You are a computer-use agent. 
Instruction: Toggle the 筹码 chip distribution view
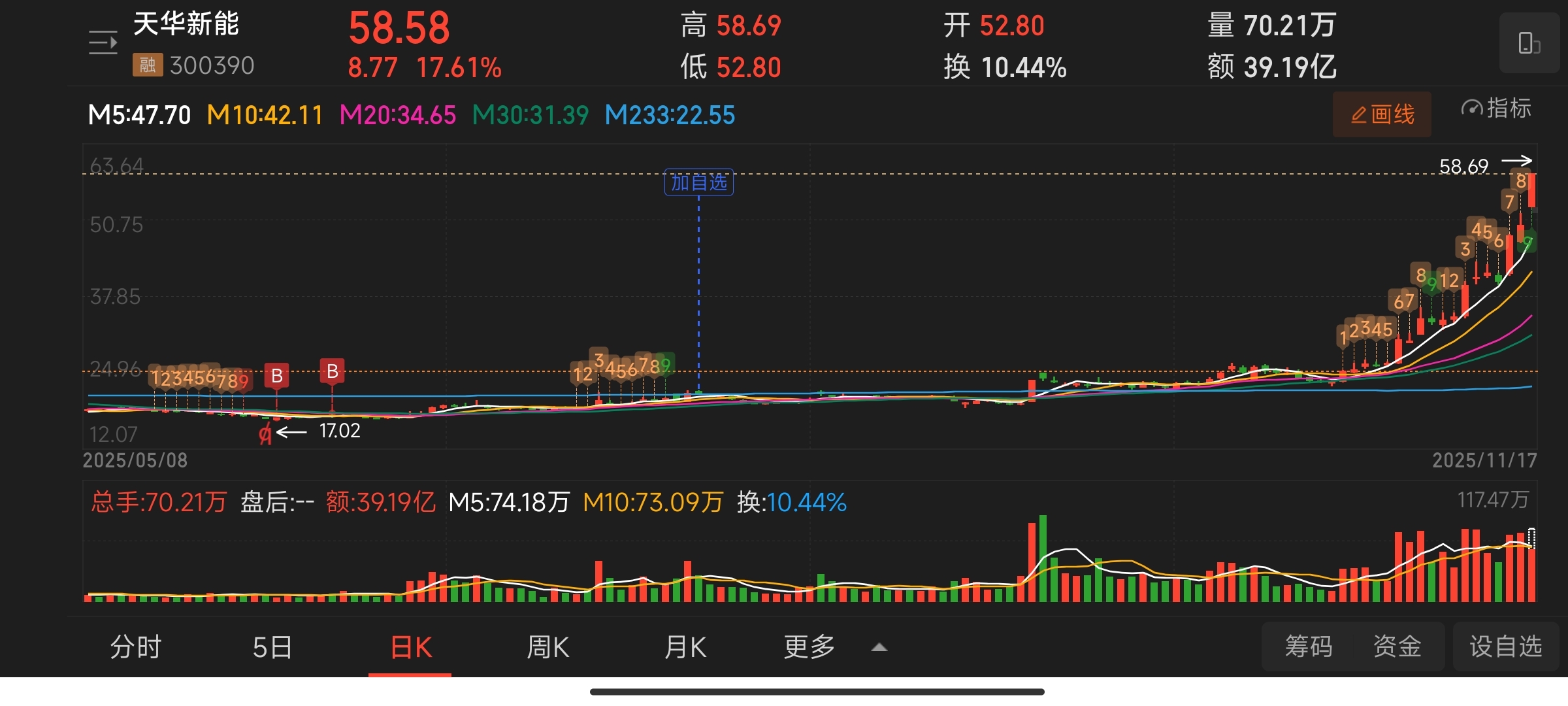(x=1308, y=647)
